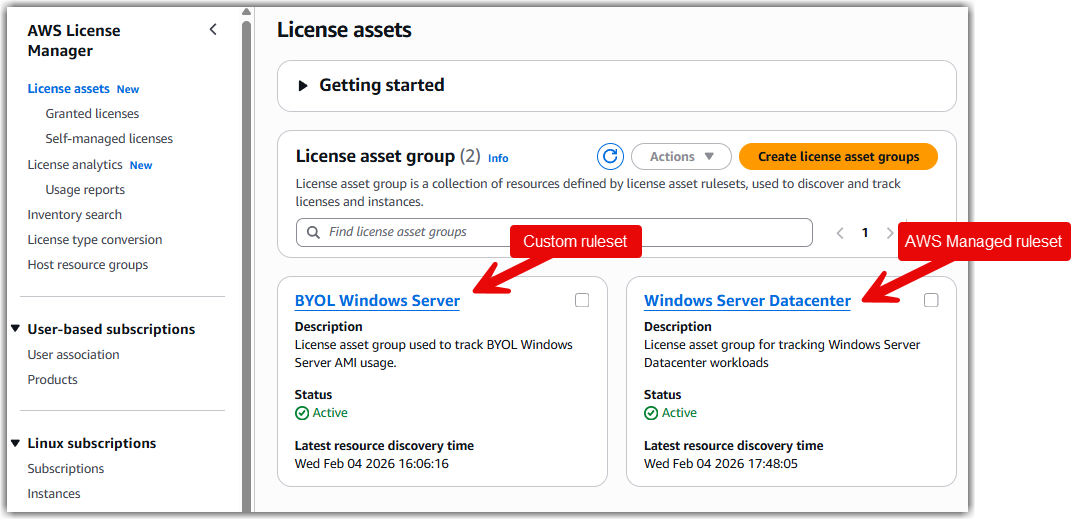The width and height of the screenshot is (1081, 520).
Task: Open User association page
Action: coord(73,354)
